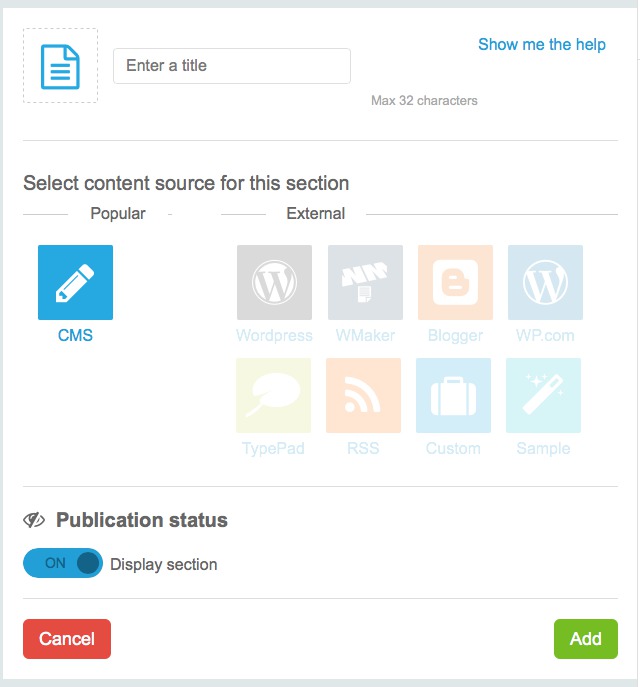The height and width of the screenshot is (687, 640).
Task: Open the Show me the help link
Action: [x=541, y=44]
